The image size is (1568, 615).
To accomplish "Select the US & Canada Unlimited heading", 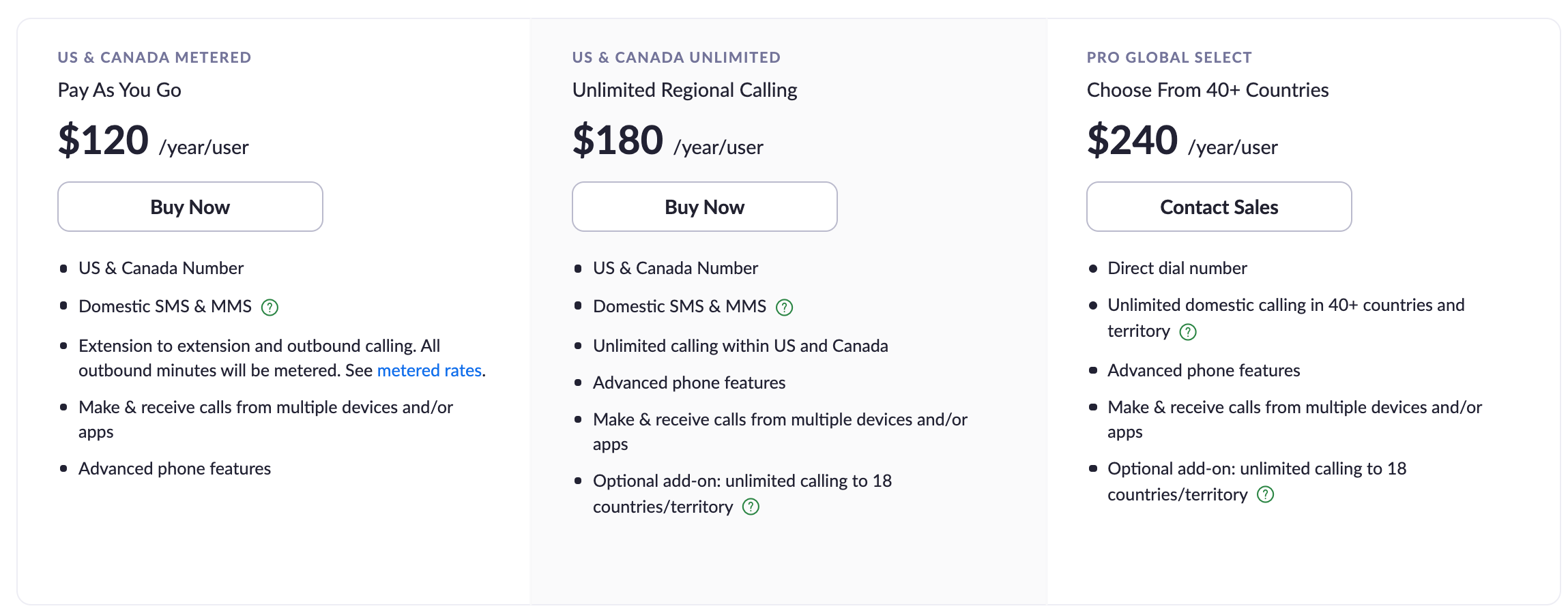I will pyautogui.click(x=676, y=57).
